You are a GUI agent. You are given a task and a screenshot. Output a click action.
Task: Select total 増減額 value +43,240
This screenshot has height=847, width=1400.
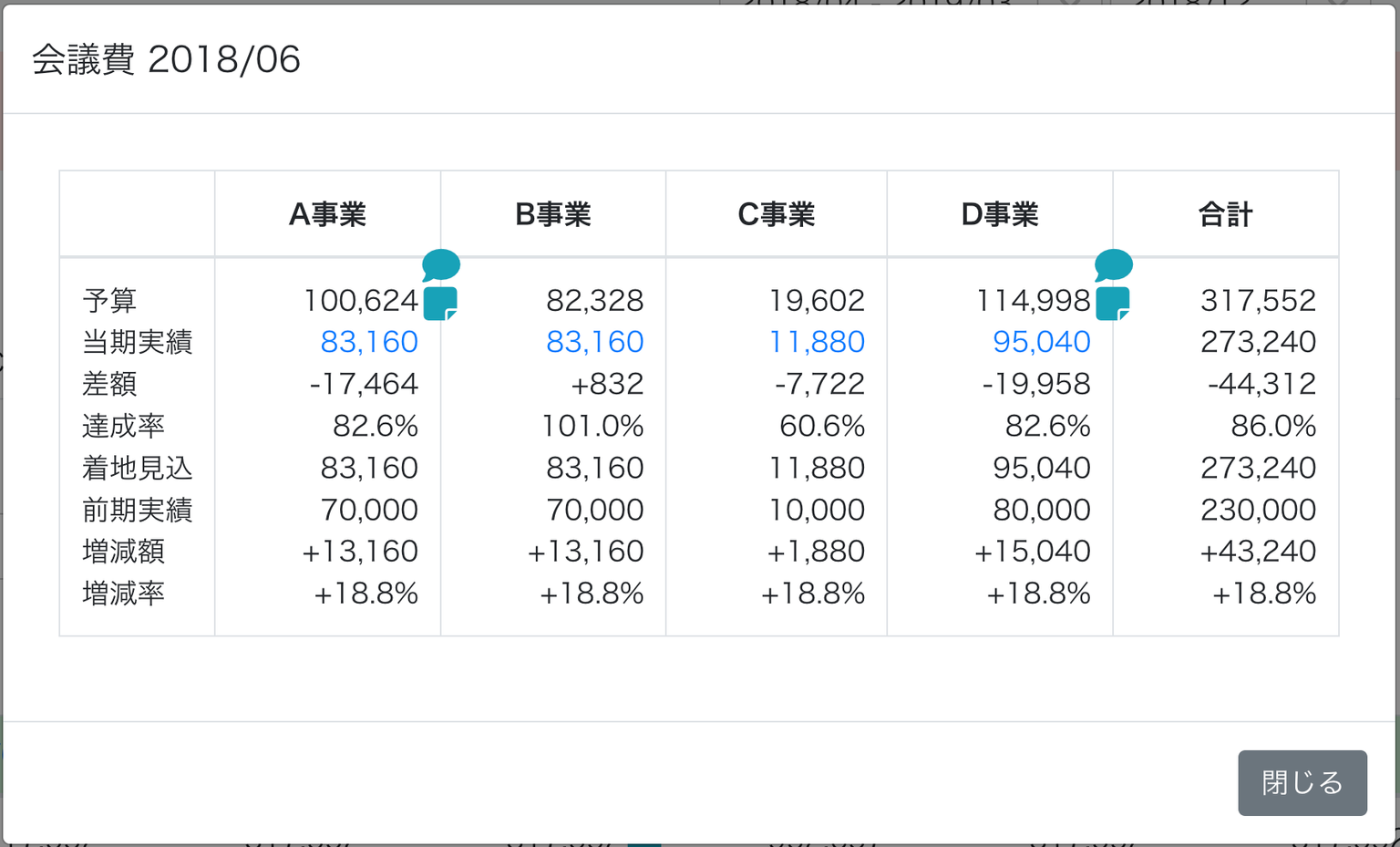[x=1258, y=552]
